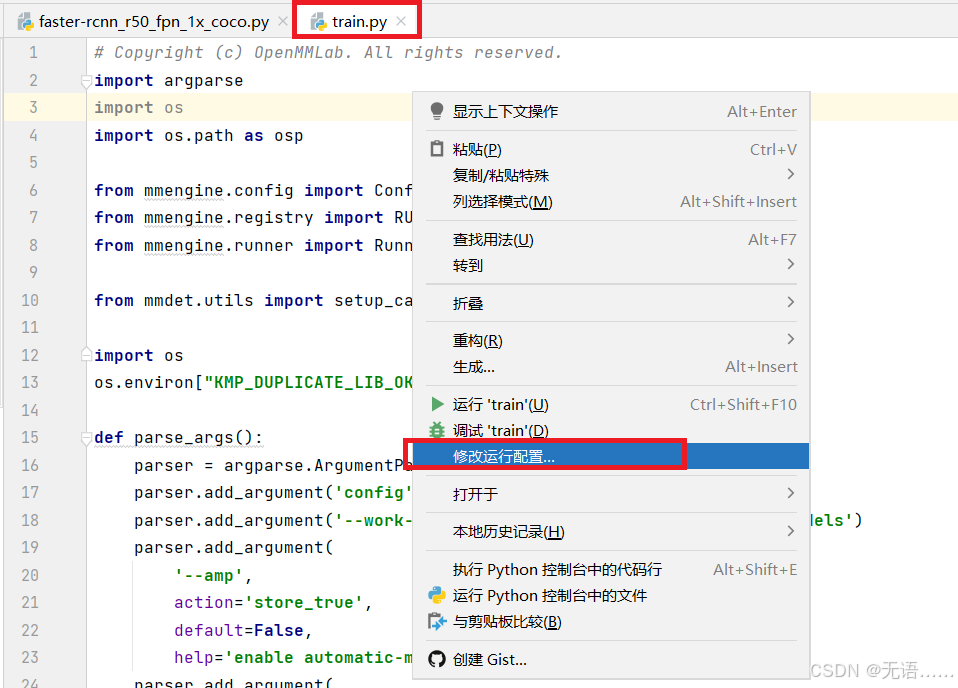Click the Python logo on the faster-rcnn tab
This screenshot has width=958, height=688.
[25, 18]
